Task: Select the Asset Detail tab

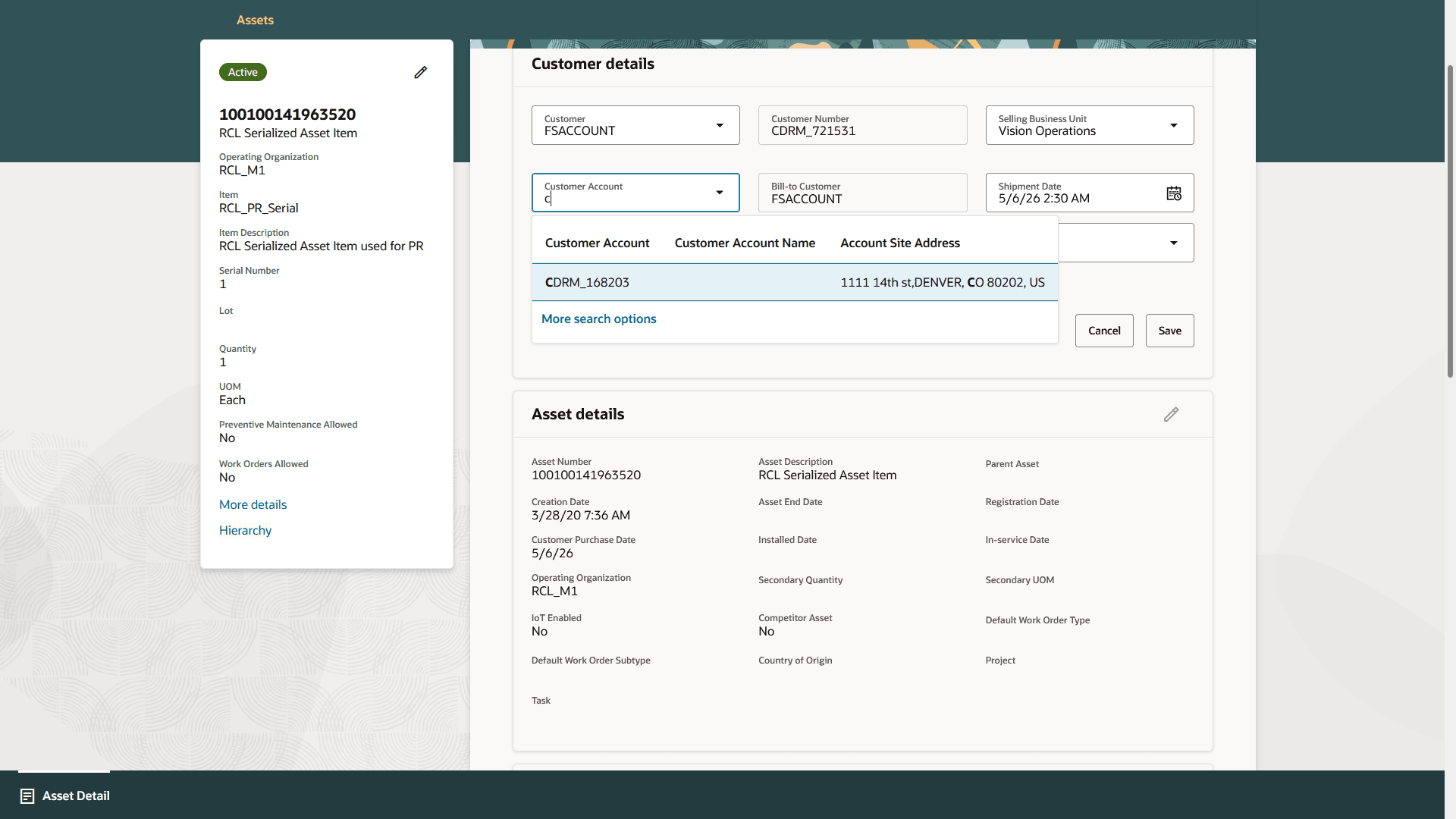Action: click(x=64, y=795)
